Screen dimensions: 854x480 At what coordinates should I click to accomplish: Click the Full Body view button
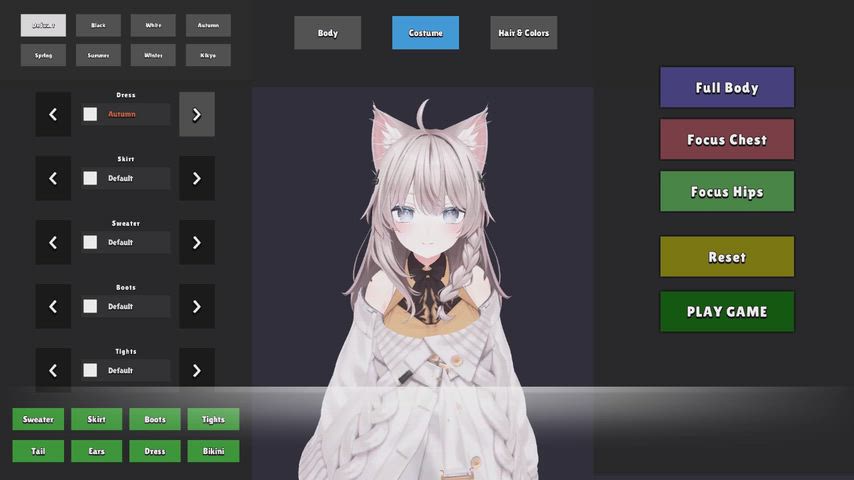[x=727, y=87]
